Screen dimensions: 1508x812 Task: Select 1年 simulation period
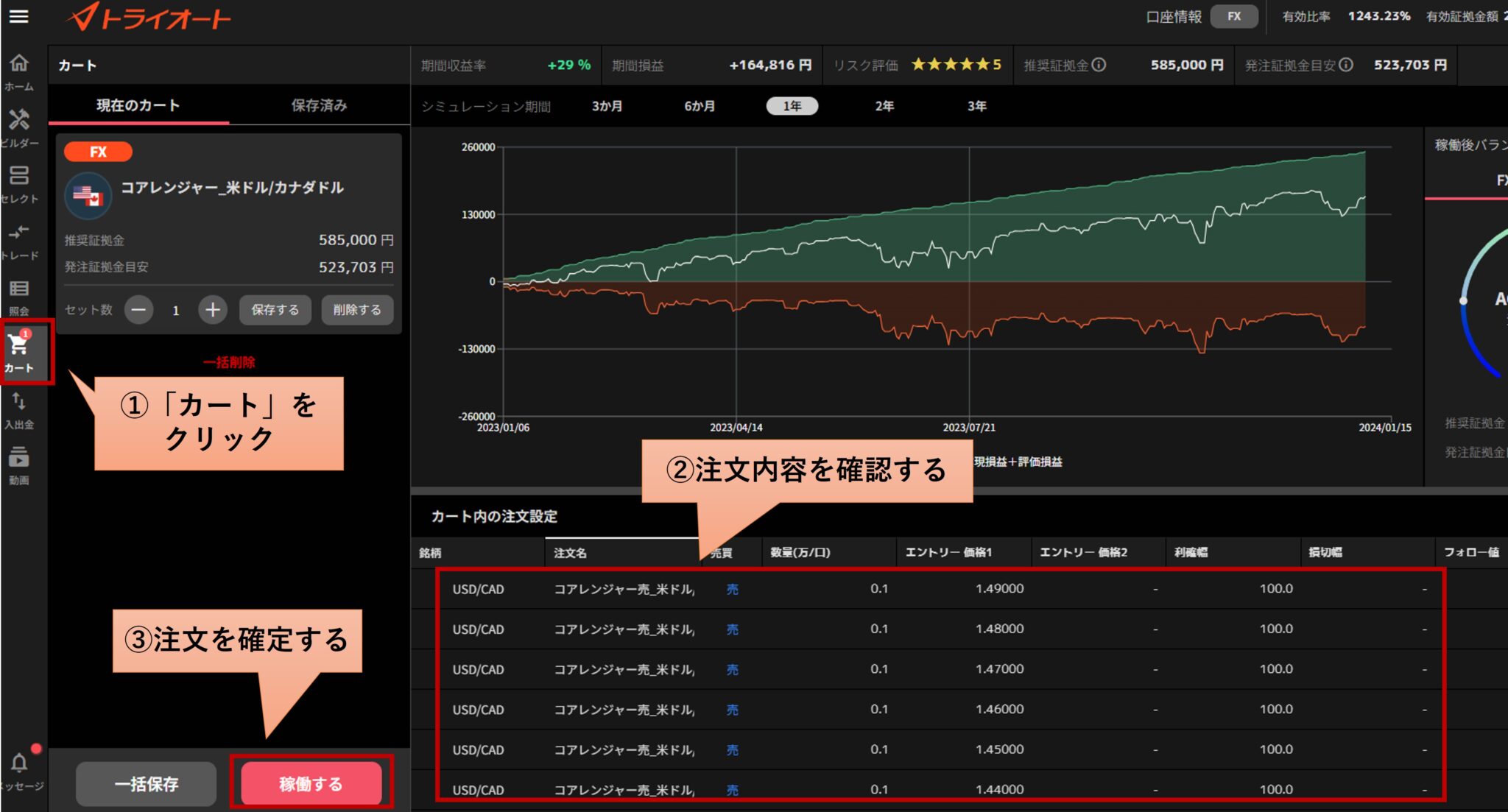792,106
